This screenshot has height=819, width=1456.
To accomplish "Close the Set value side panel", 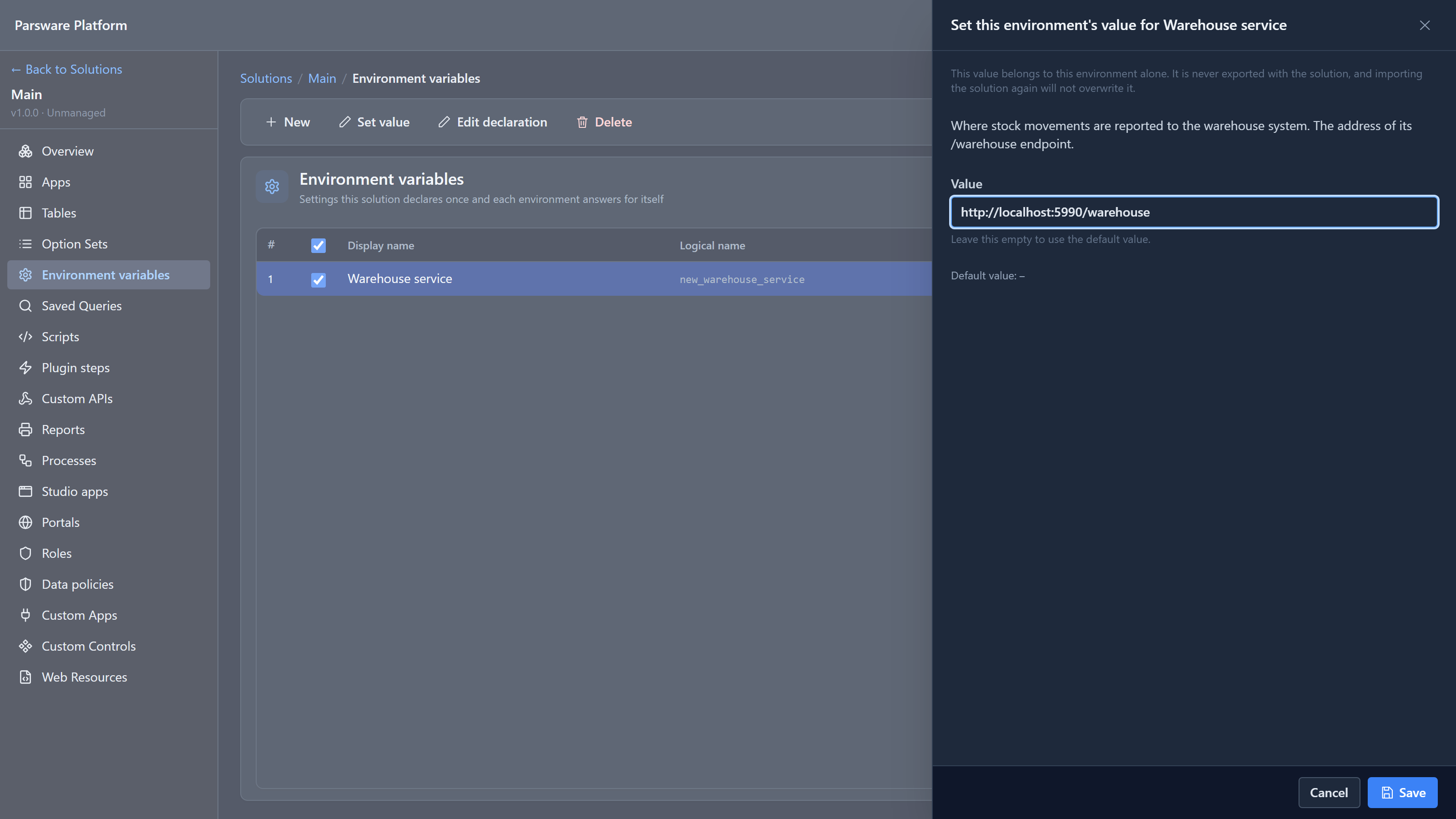I will [x=1425, y=25].
